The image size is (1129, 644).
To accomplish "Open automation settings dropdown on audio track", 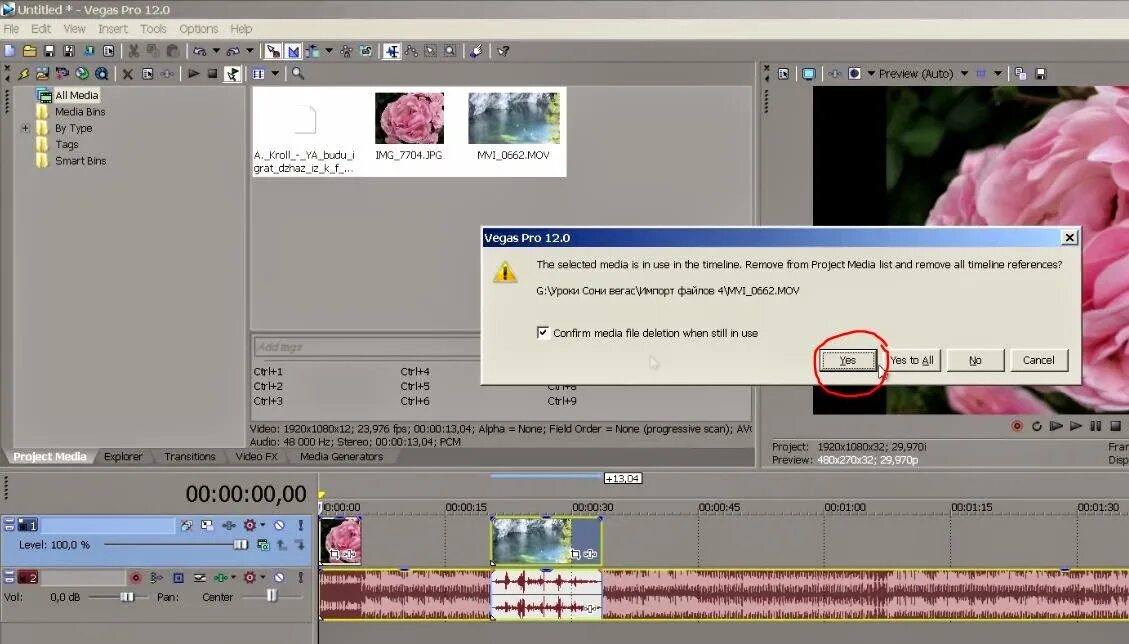I will tap(263, 578).
